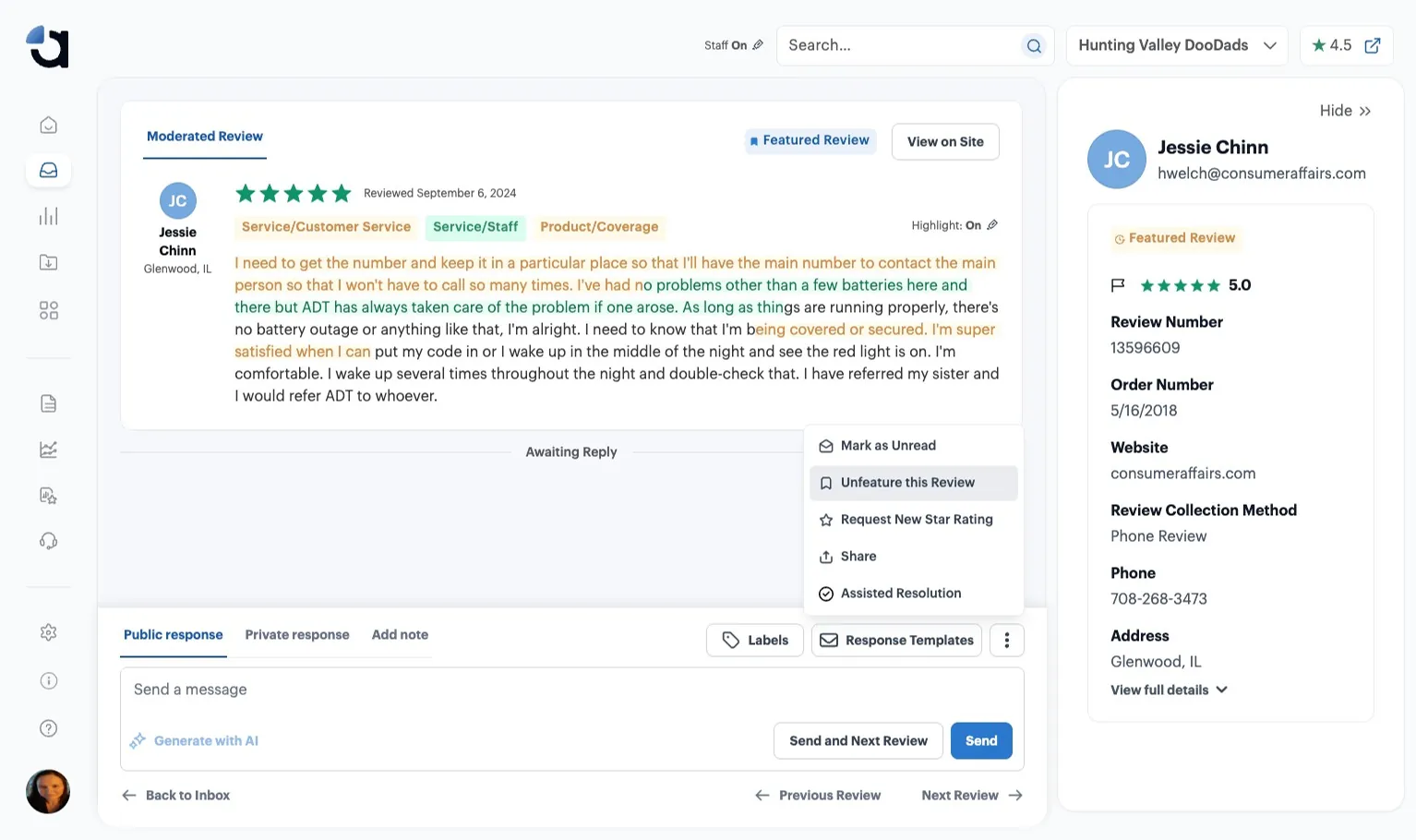Expand View full details
This screenshot has height=840, width=1416.
click(x=1169, y=690)
